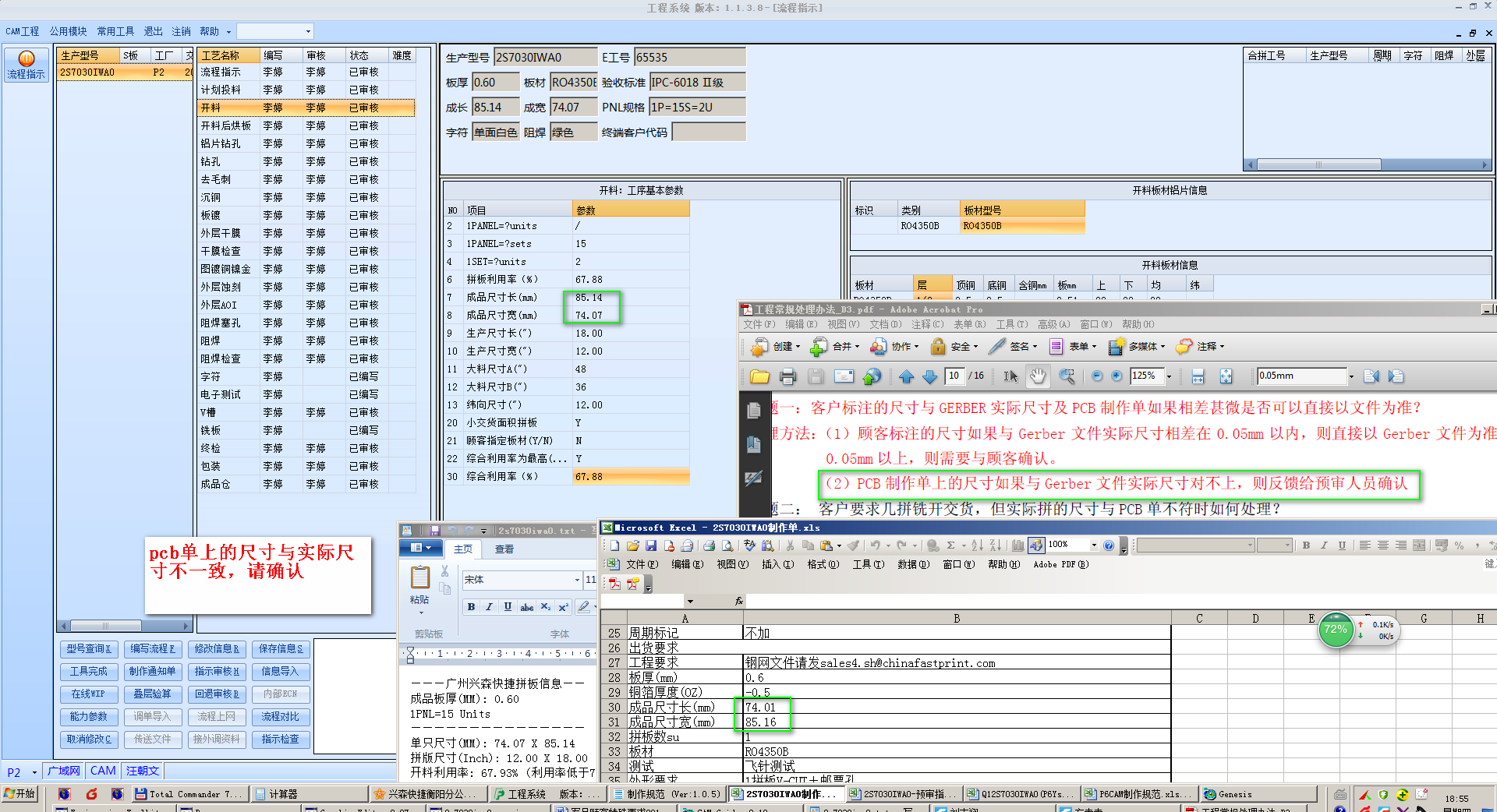Toggle strikethrough in WordPad font group
Image resolution: width=1497 pixels, height=812 pixels.
[x=527, y=607]
